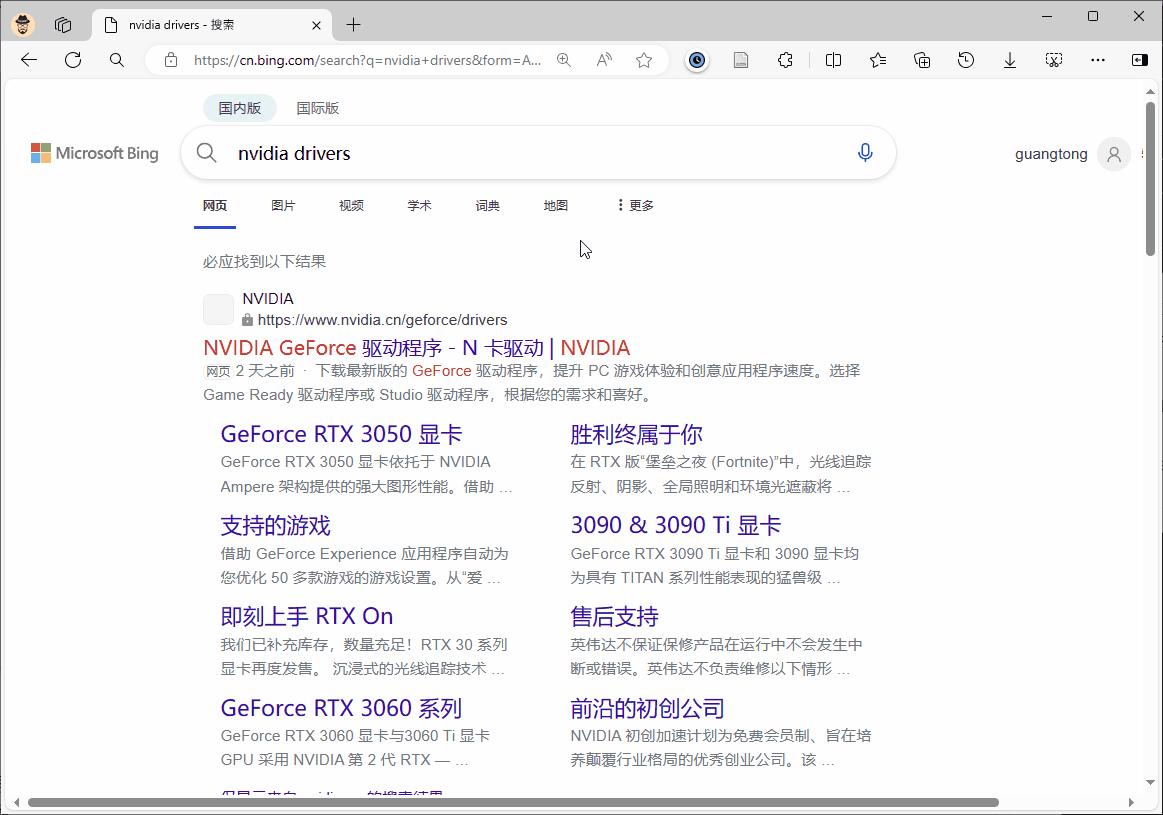This screenshot has height=815, width=1163.
Task: Toggle split screen view in the toolbar
Action: 833,60
